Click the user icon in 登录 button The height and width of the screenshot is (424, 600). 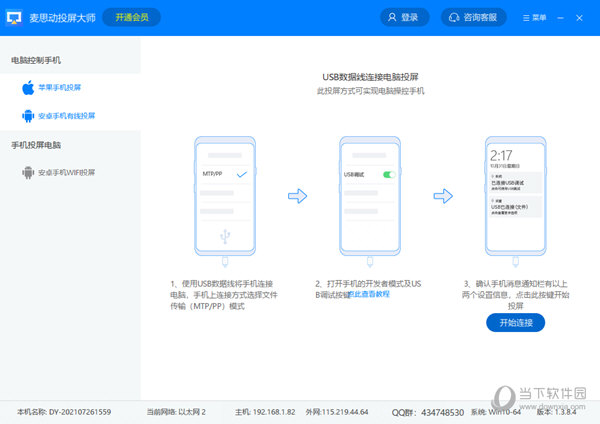click(392, 17)
